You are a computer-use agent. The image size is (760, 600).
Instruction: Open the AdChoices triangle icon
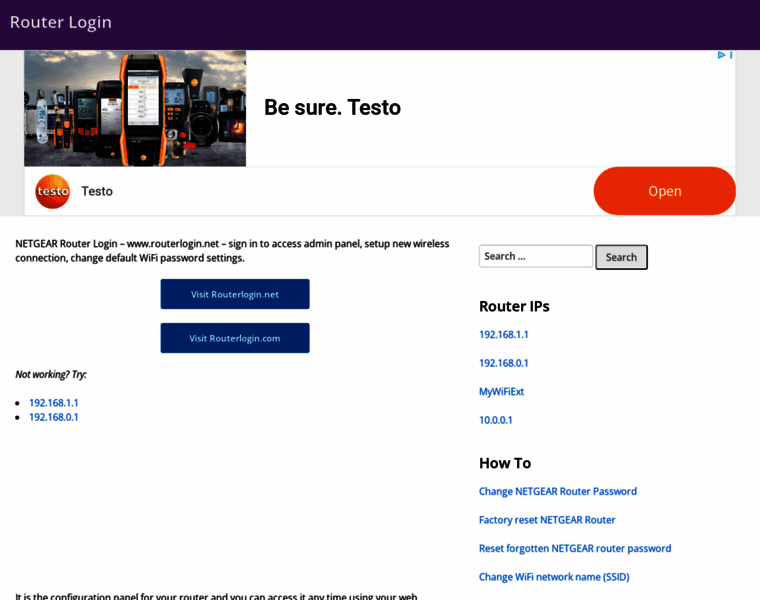721,55
